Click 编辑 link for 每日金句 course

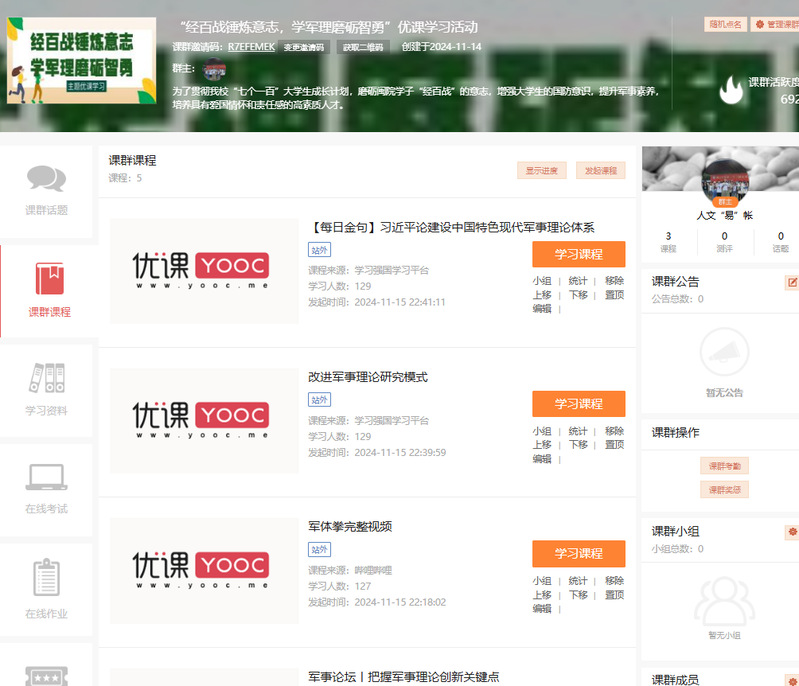click(542, 308)
